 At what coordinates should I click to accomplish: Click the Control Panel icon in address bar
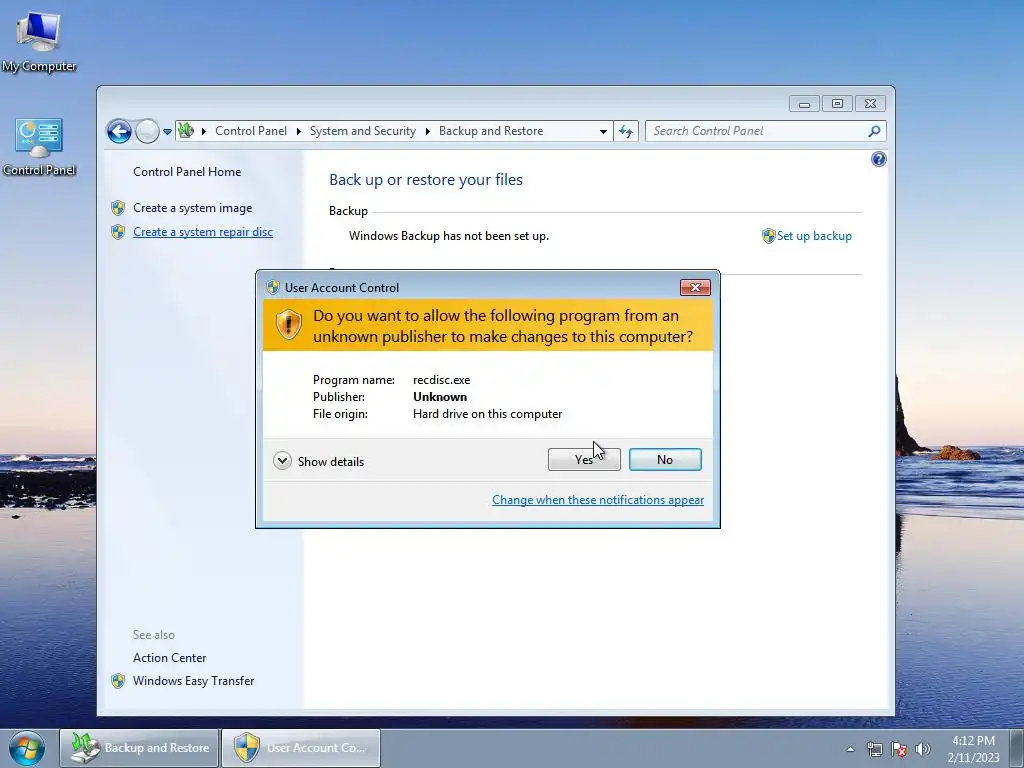pos(186,131)
